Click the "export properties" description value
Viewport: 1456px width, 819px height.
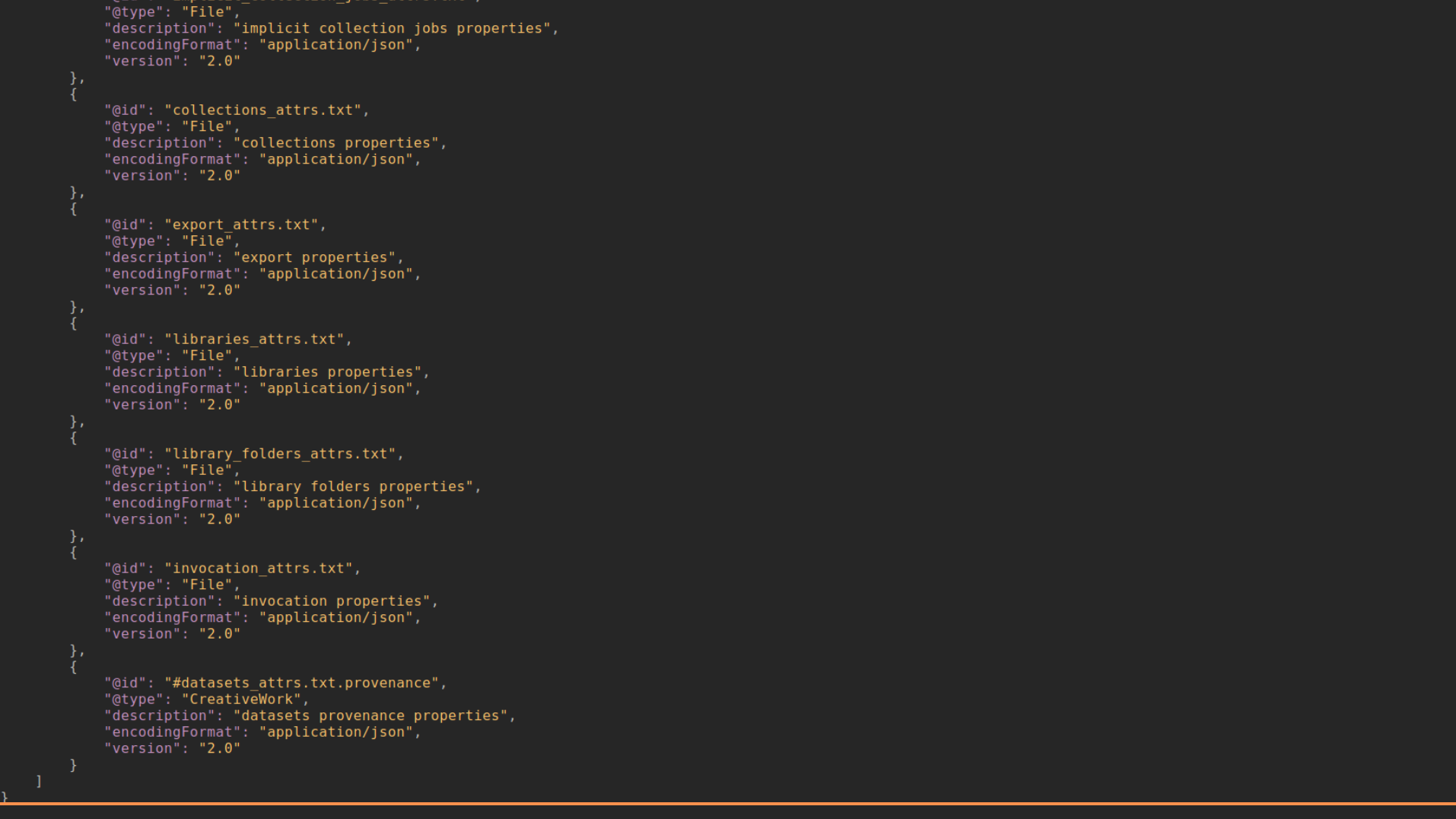point(315,258)
